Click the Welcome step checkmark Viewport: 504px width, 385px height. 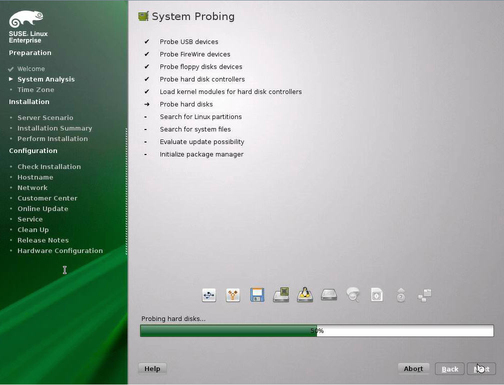click(11, 69)
